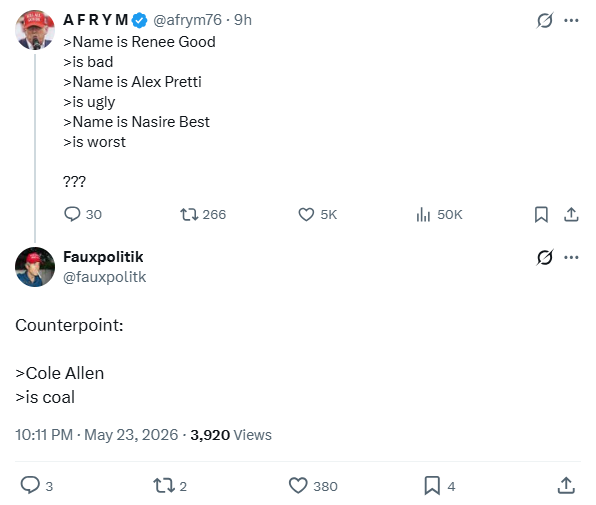Bookmark the AFRYM post

click(541, 214)
